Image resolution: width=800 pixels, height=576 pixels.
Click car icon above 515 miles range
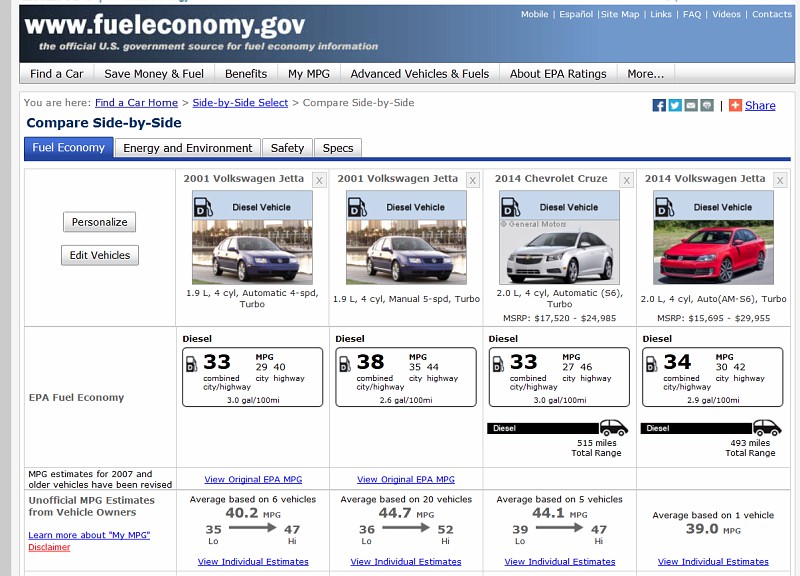pyautogui.click(x=613, y=427)
